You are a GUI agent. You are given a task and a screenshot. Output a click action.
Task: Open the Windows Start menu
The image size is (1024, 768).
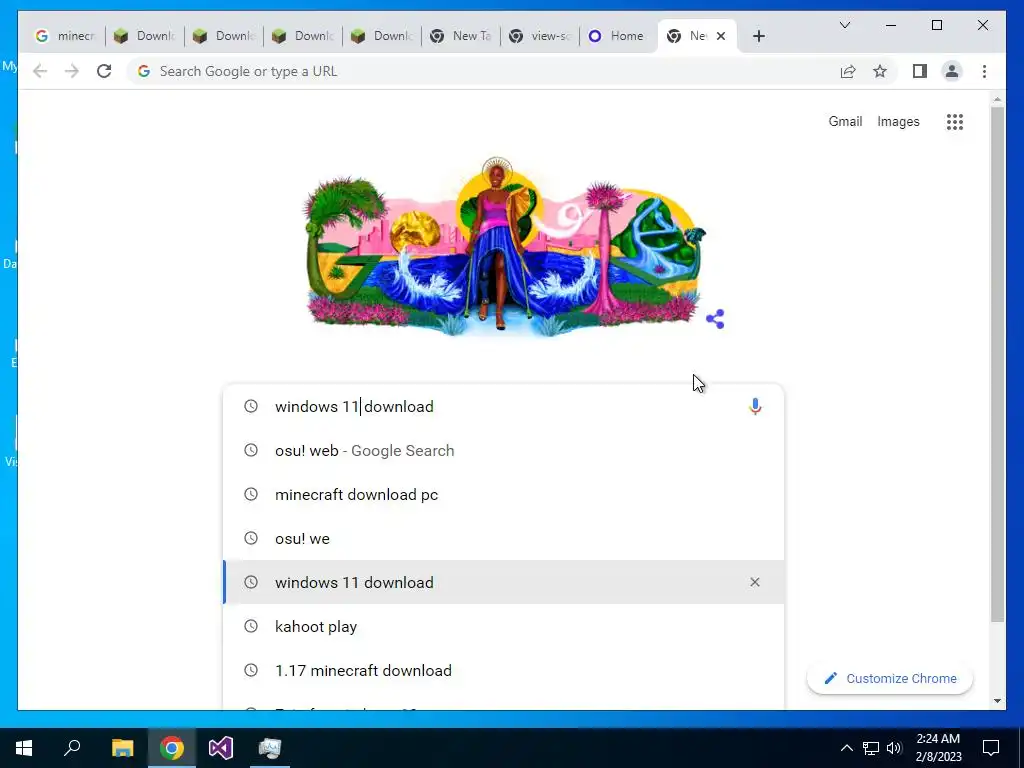[x=24, y=748]
